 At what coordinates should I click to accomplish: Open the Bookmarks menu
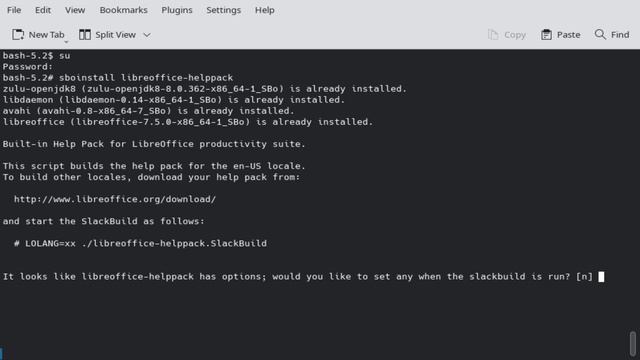[123, 10]
